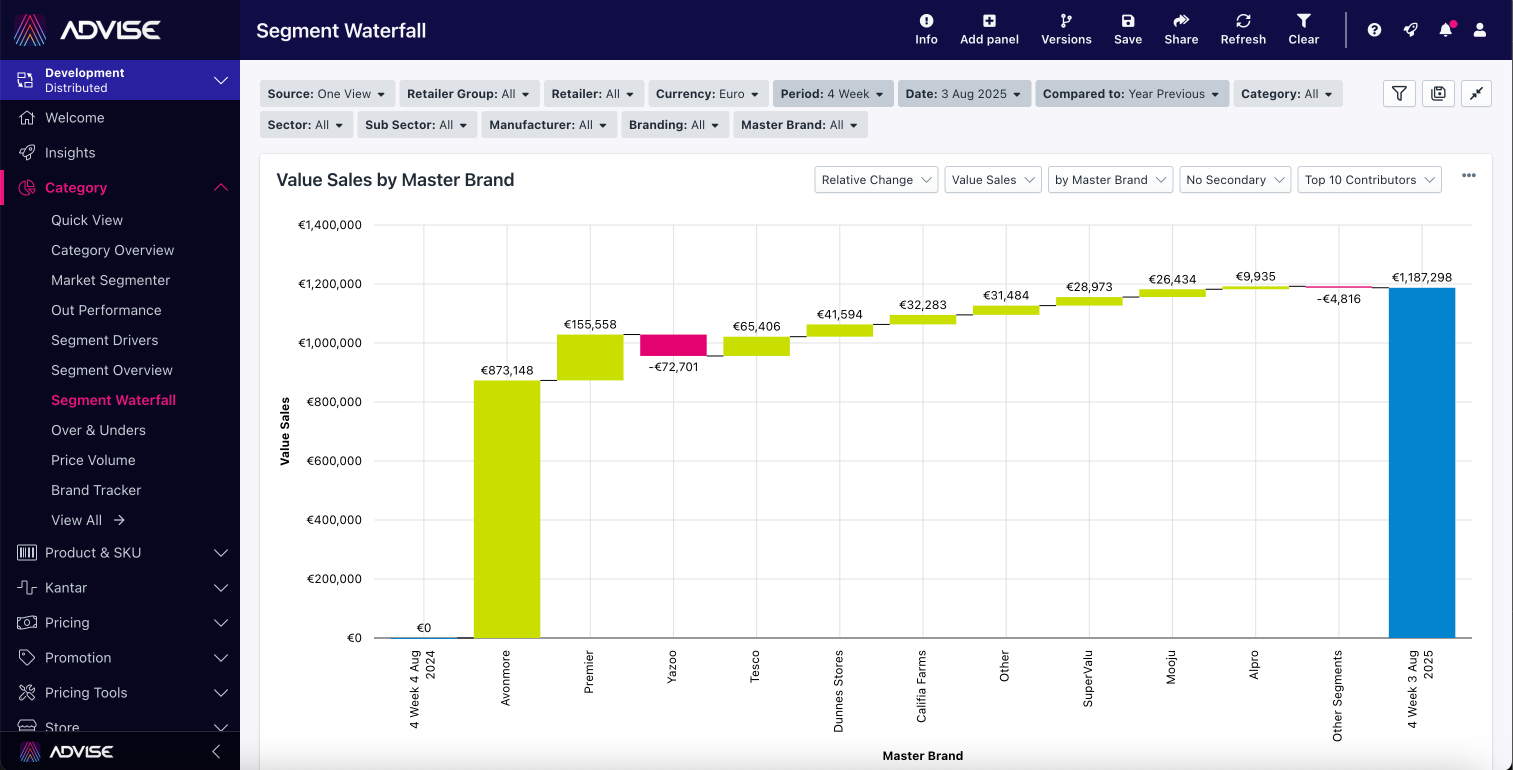Open chart panel three-dot menu

1468,176
